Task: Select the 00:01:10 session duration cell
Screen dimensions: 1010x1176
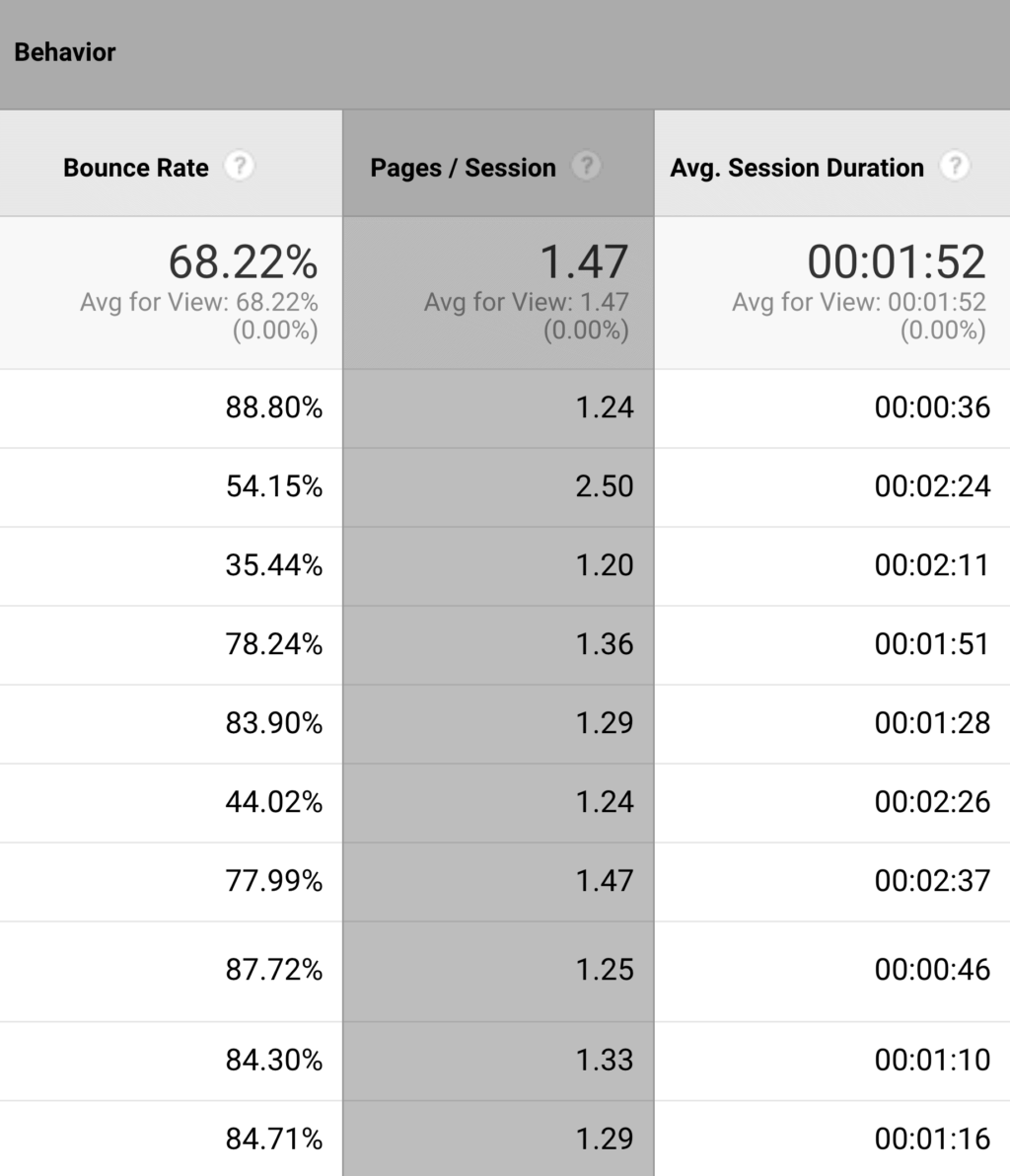Action: [932, 1061]
